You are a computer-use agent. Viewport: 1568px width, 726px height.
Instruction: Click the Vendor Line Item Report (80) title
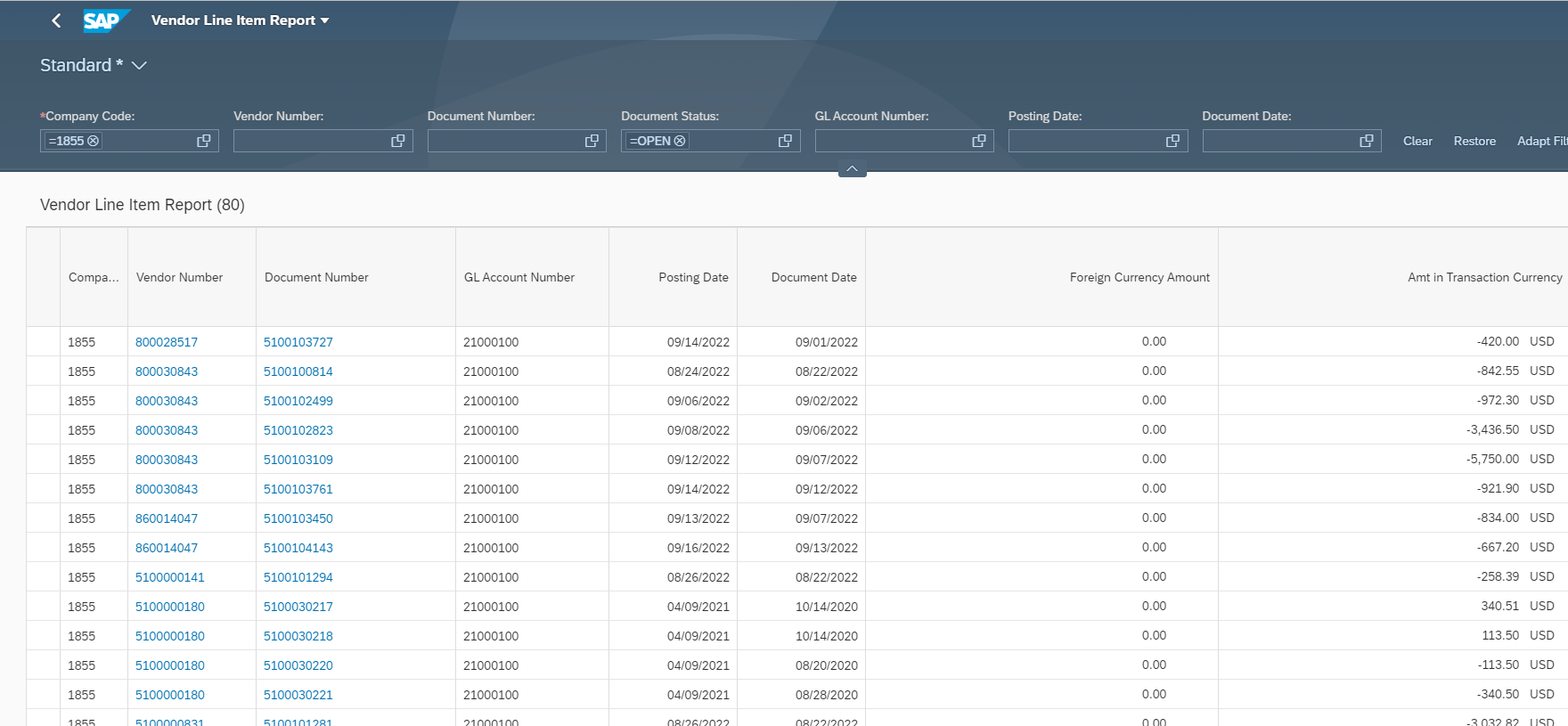point(143,205)
